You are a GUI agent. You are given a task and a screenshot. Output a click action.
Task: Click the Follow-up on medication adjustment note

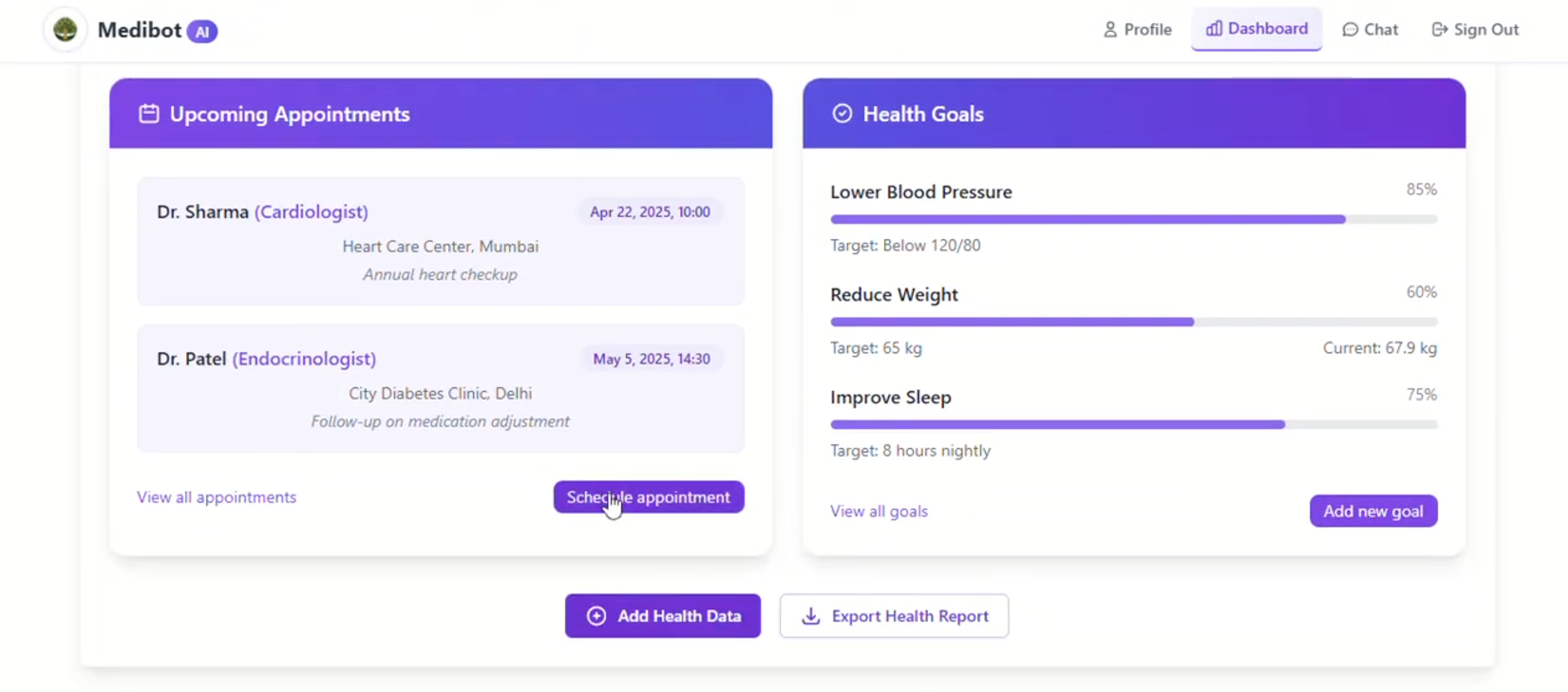pyautogui.click(x=440, y=421)
